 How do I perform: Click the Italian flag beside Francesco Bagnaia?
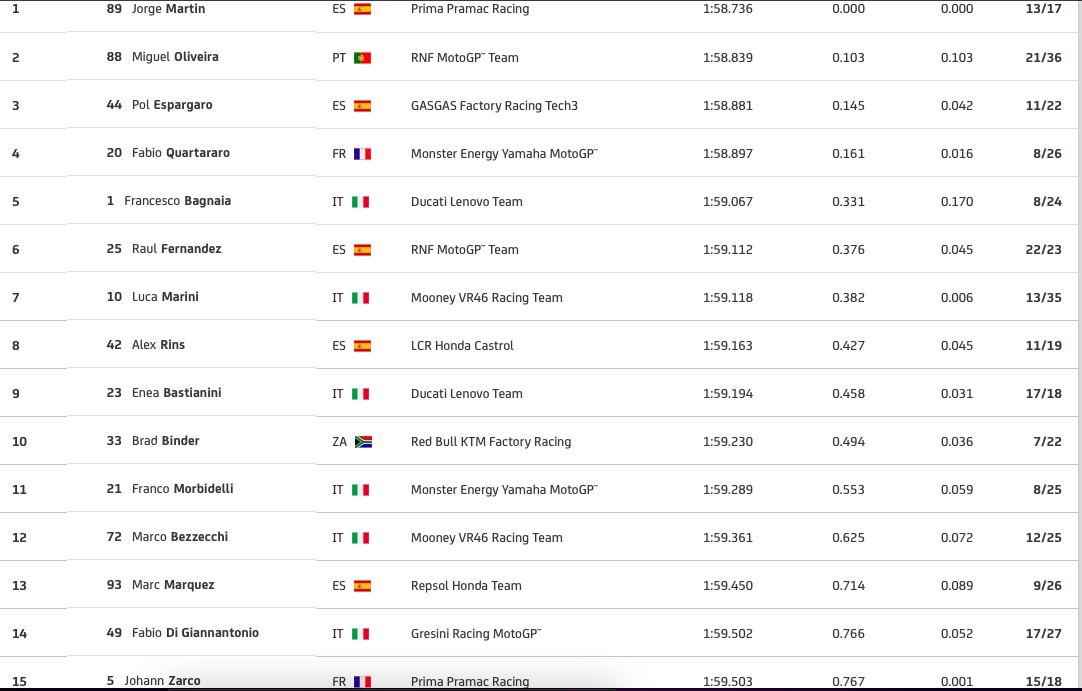(361, 202)
